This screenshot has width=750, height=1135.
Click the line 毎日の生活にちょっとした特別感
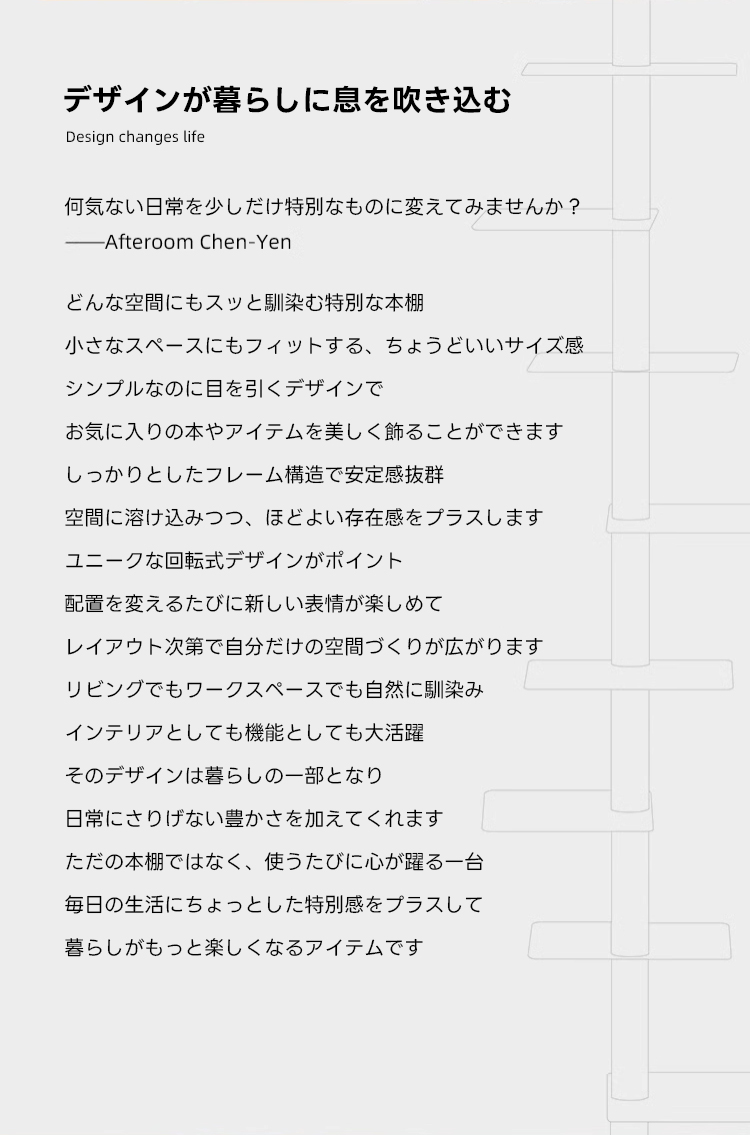(274, 905)
